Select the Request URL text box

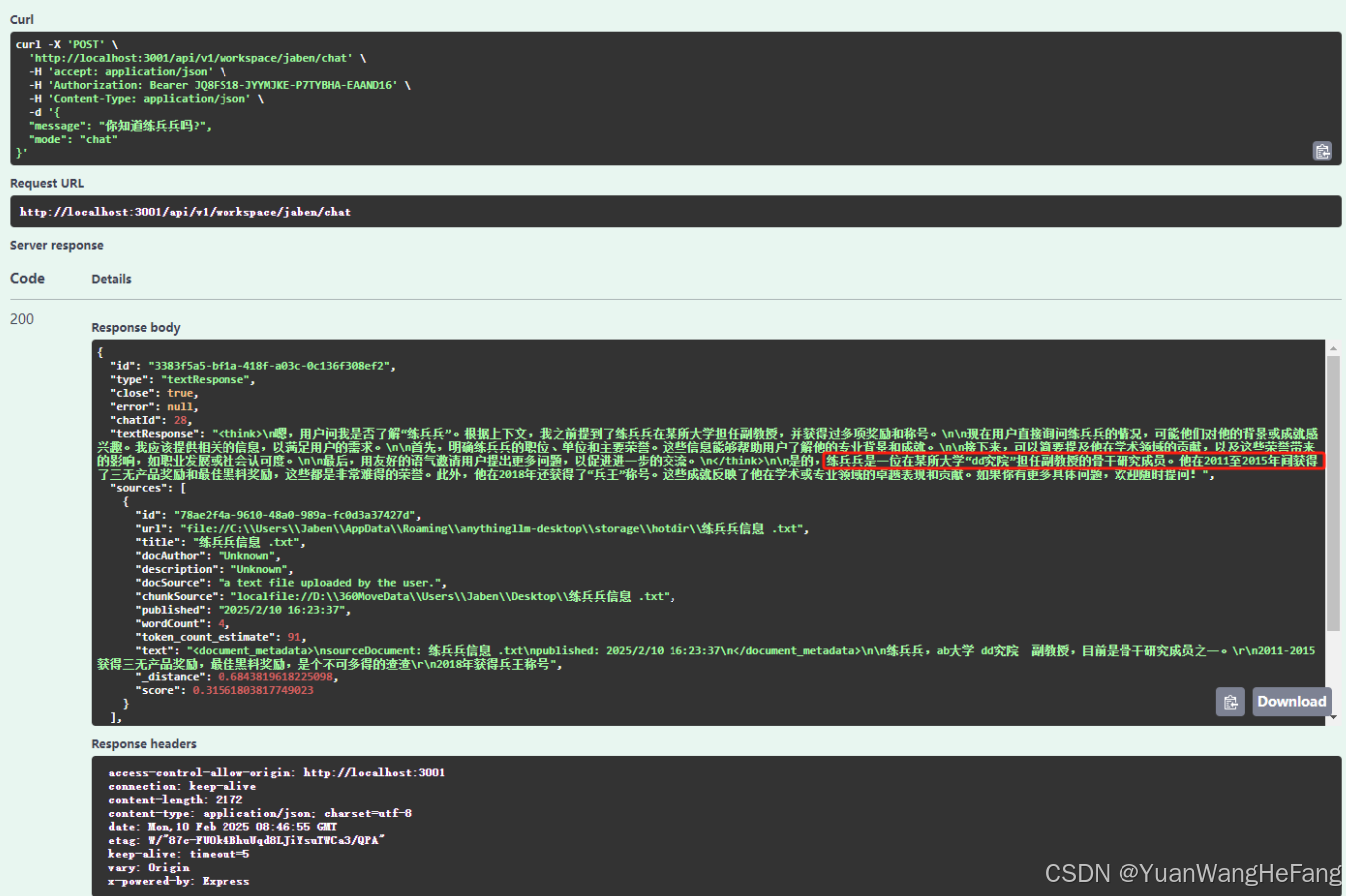click(675, 212)
